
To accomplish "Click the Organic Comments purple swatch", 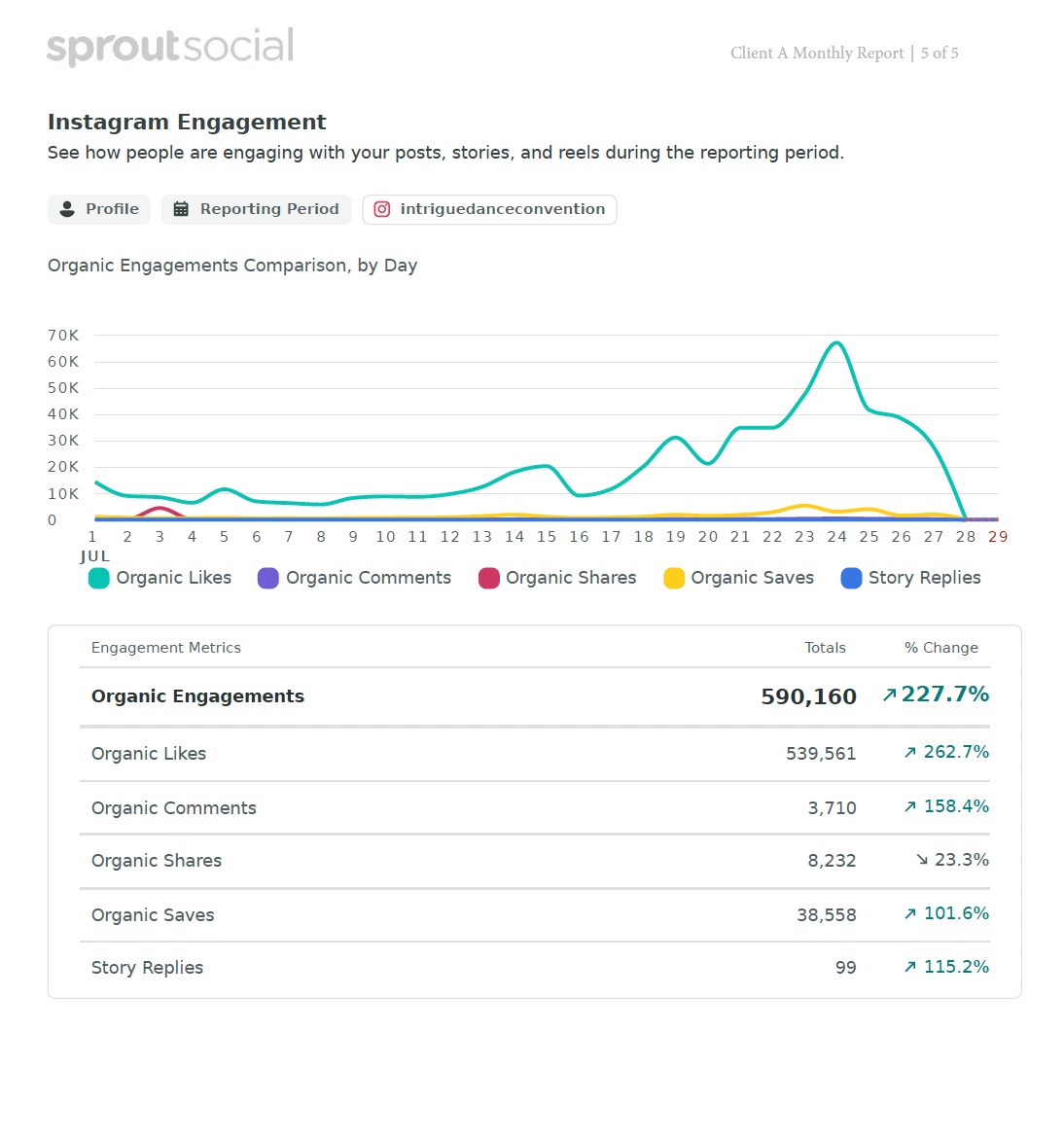I will pyautogui.click(x=268, y=578).
